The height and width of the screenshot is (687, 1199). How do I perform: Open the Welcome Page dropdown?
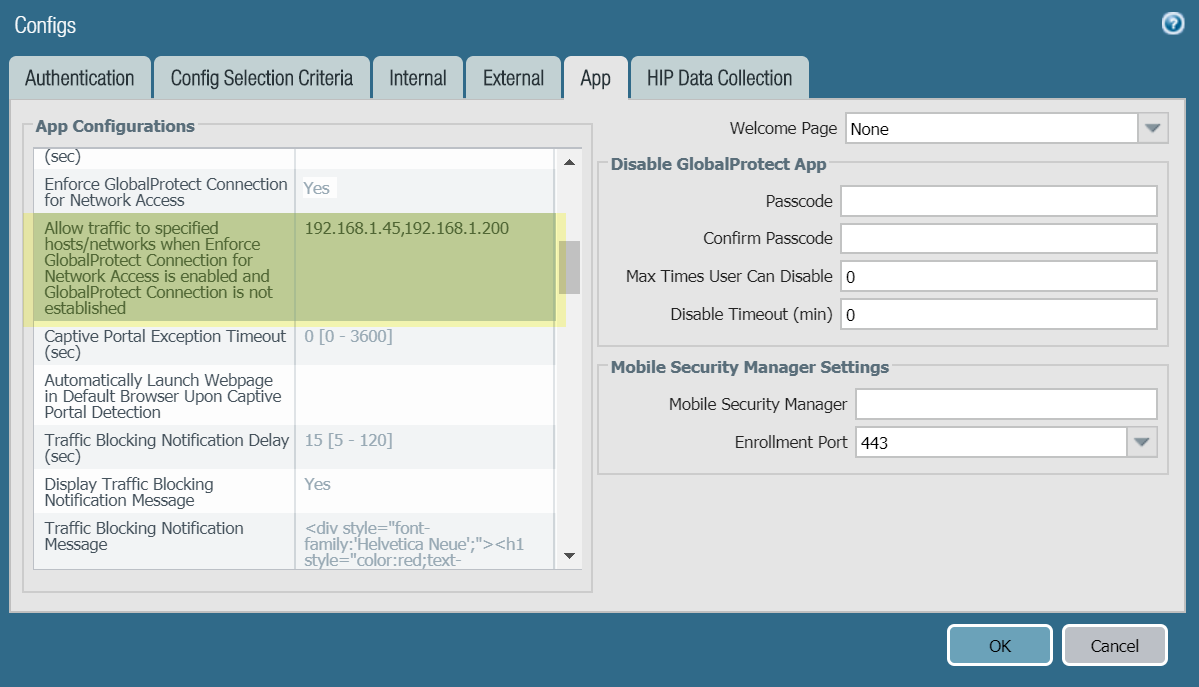(x=1153, y=128)
